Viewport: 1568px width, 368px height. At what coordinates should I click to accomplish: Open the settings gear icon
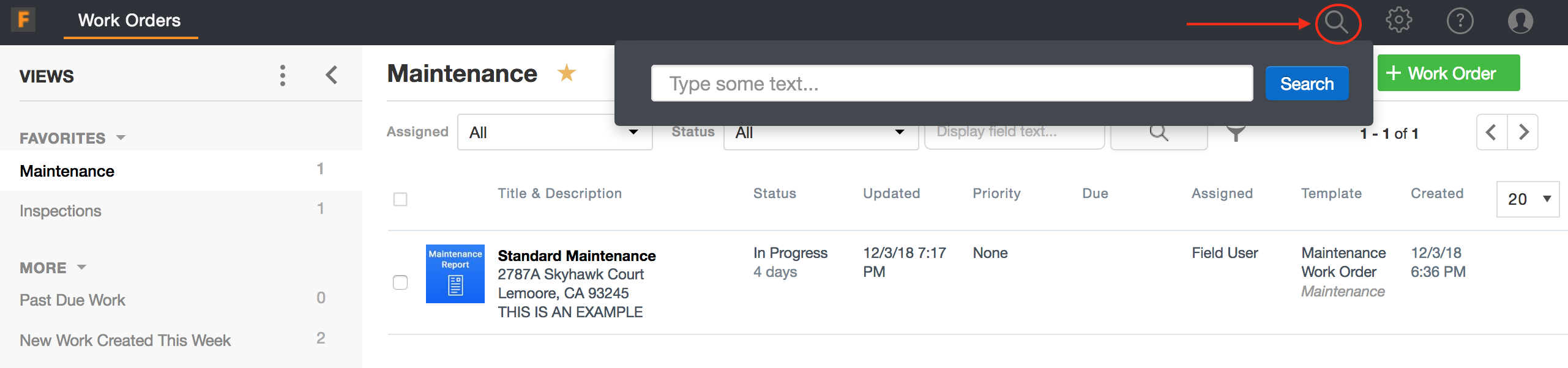click(x=1399, y=21)
